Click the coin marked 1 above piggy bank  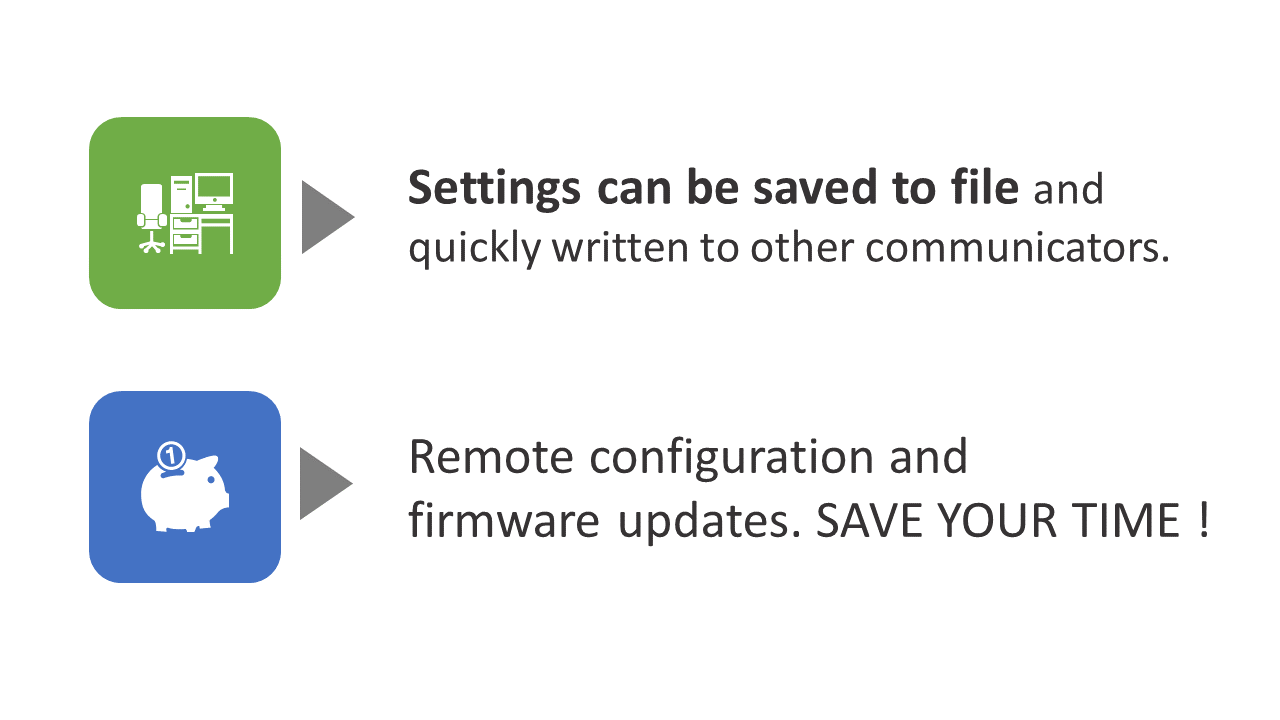click(171, 456)
